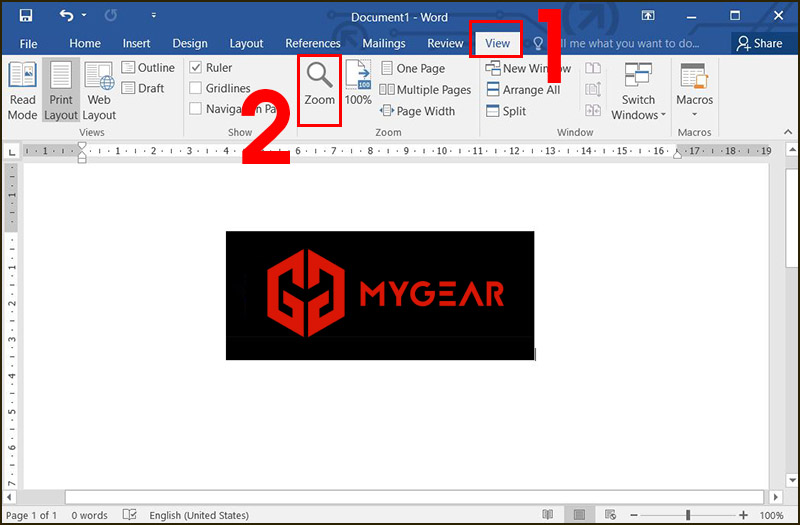The width and height of the screenshot is (800, 525).
Task: Click the Tell me search field
Action: coord(628,43)
